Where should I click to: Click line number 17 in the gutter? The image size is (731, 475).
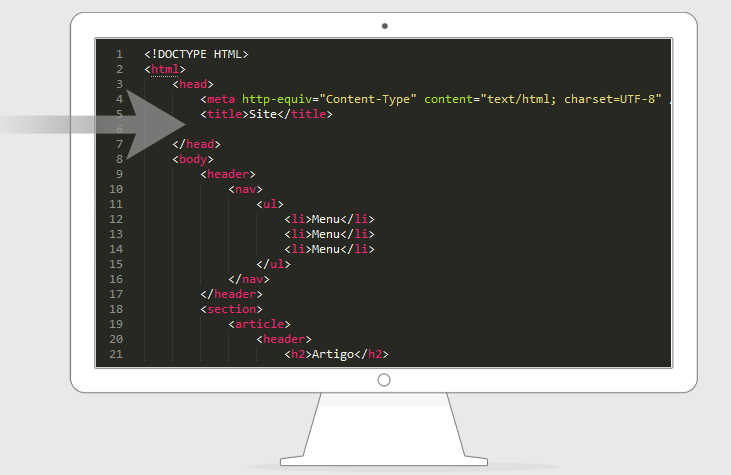click(x=116, y=294)
